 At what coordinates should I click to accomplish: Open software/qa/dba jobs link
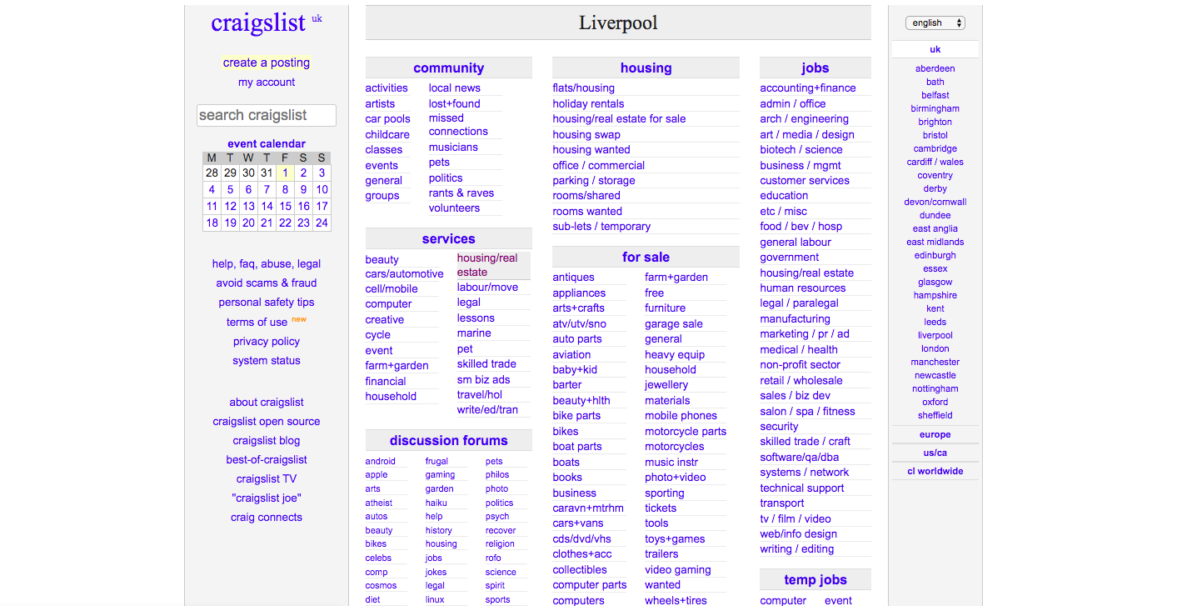(799, 457)
